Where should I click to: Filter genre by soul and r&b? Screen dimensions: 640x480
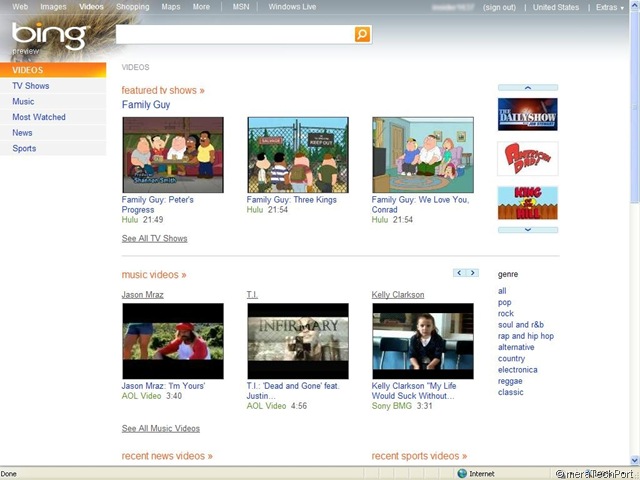click(521, 325)
